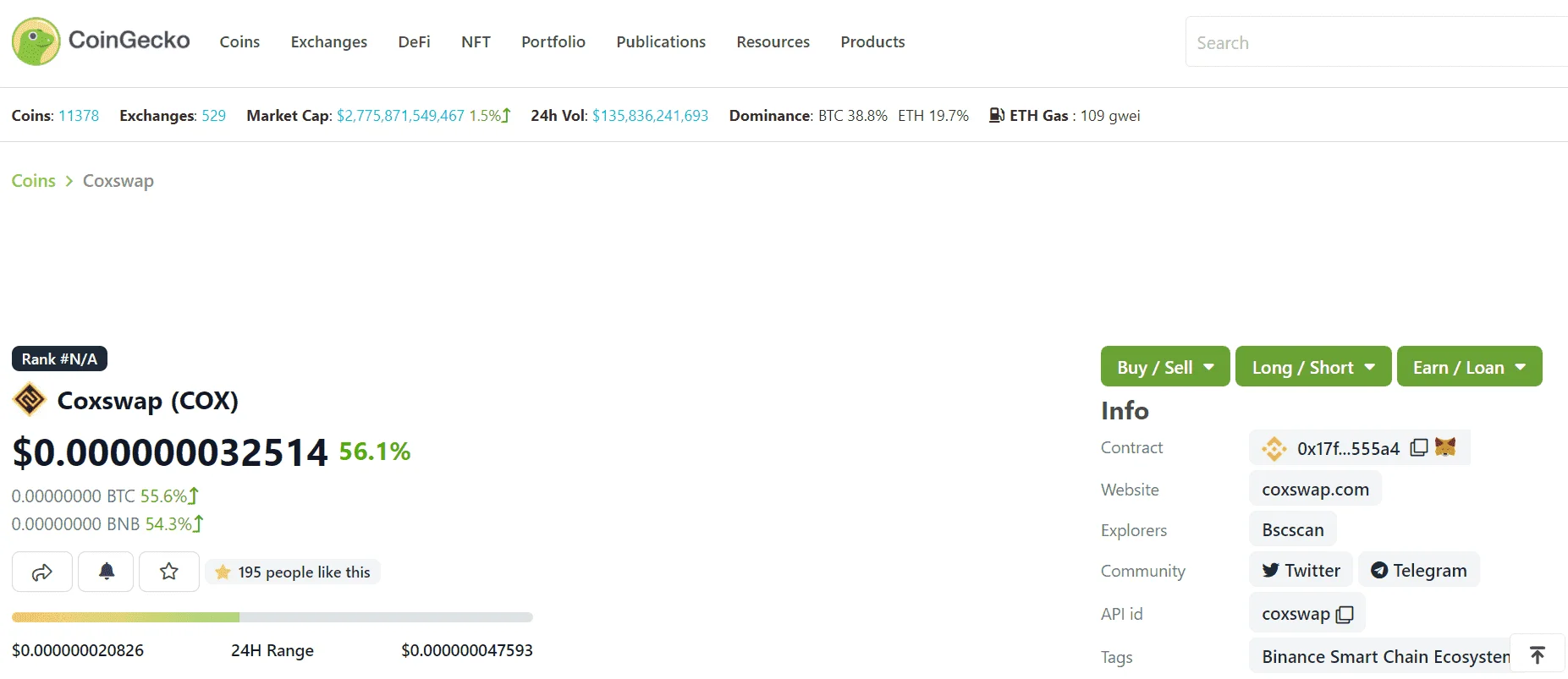Copy the coxswap API id
The height and width of the screenshot is (679, 1568).
tap(1345, 615)
